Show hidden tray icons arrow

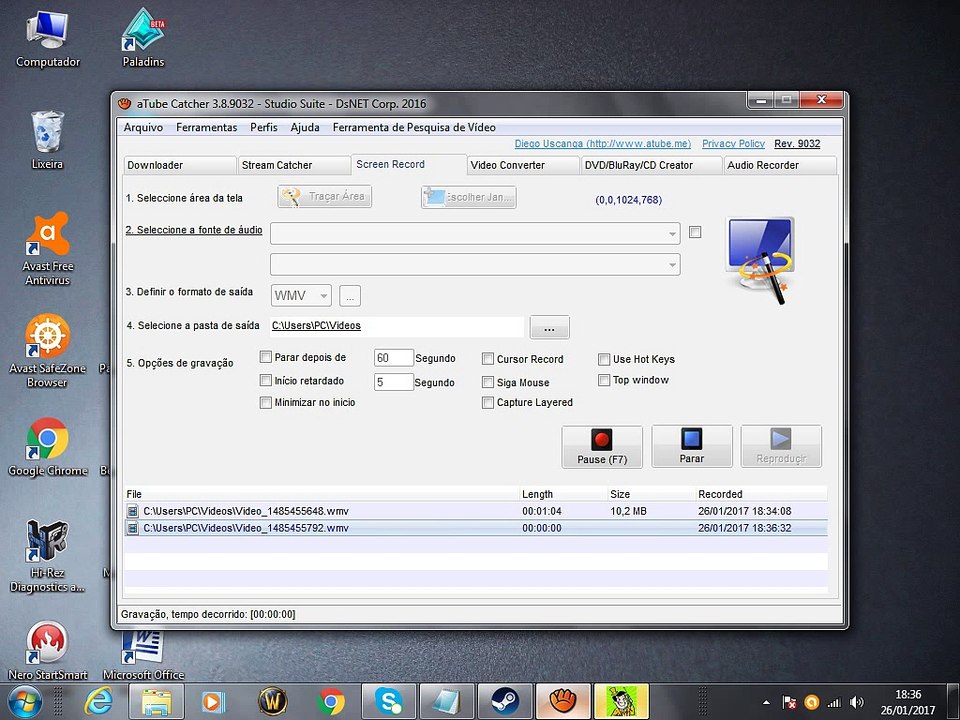(766, 703)
